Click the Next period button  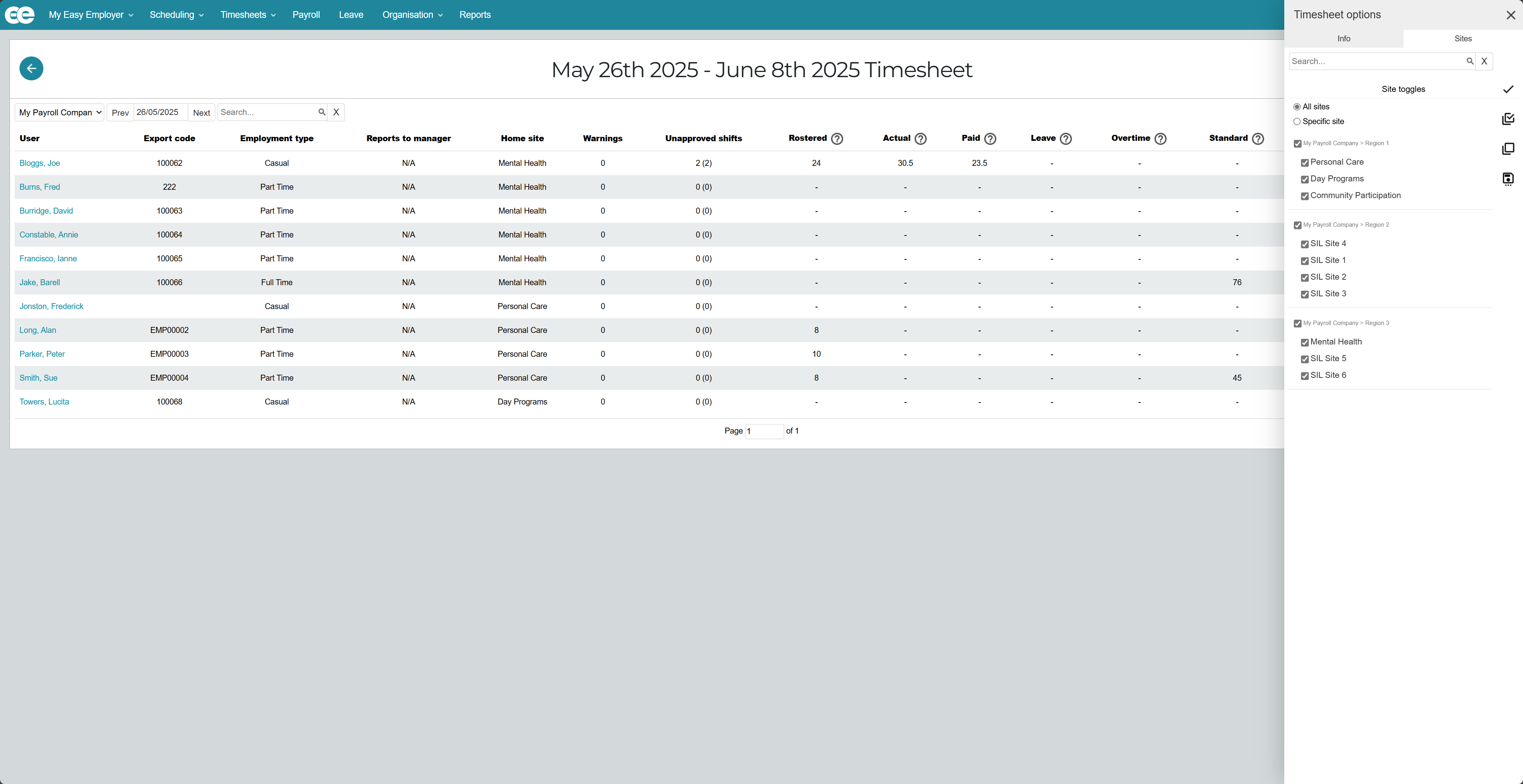pyautogui.click(x=202, y=112)
